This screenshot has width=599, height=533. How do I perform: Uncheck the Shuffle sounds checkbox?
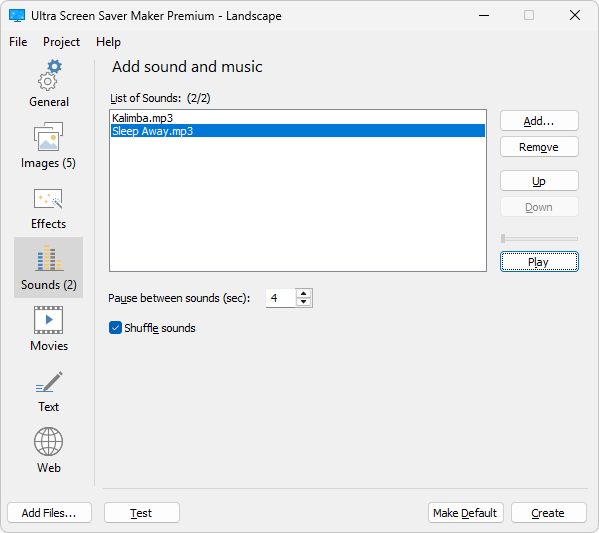(x=115, y=328)
